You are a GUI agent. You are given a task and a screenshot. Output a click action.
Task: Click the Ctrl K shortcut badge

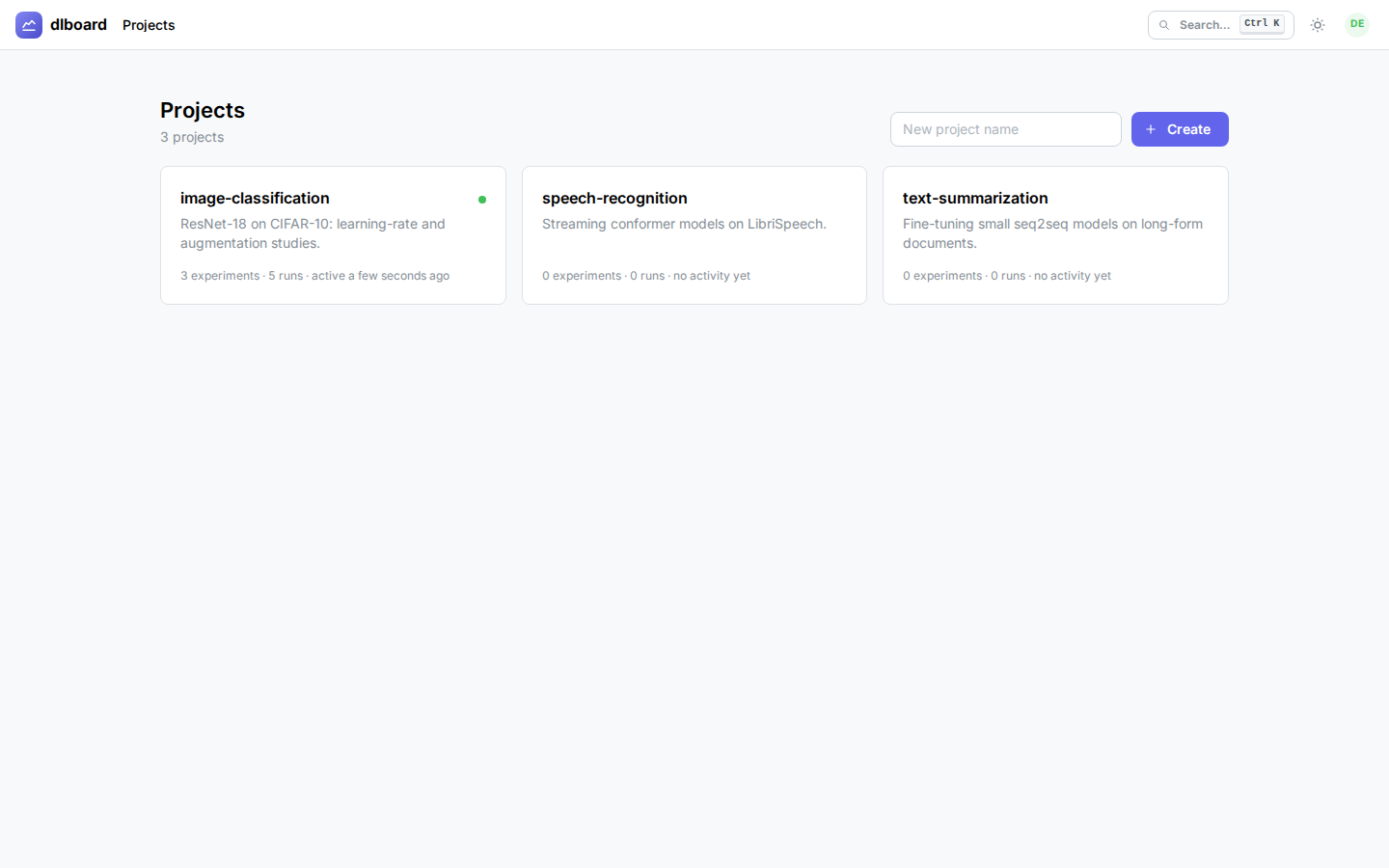(1262, 24)
